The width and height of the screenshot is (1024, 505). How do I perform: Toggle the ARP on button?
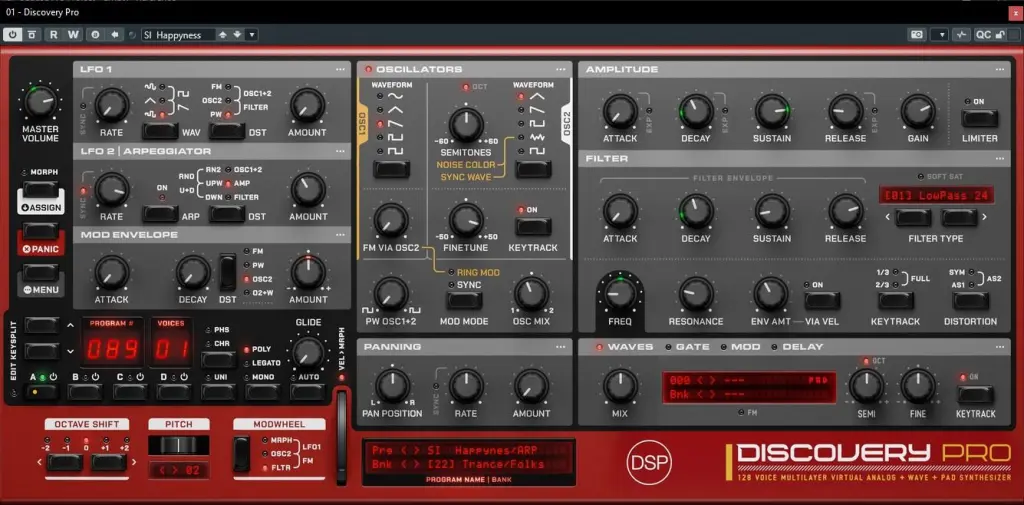click(x=161, y=214)
